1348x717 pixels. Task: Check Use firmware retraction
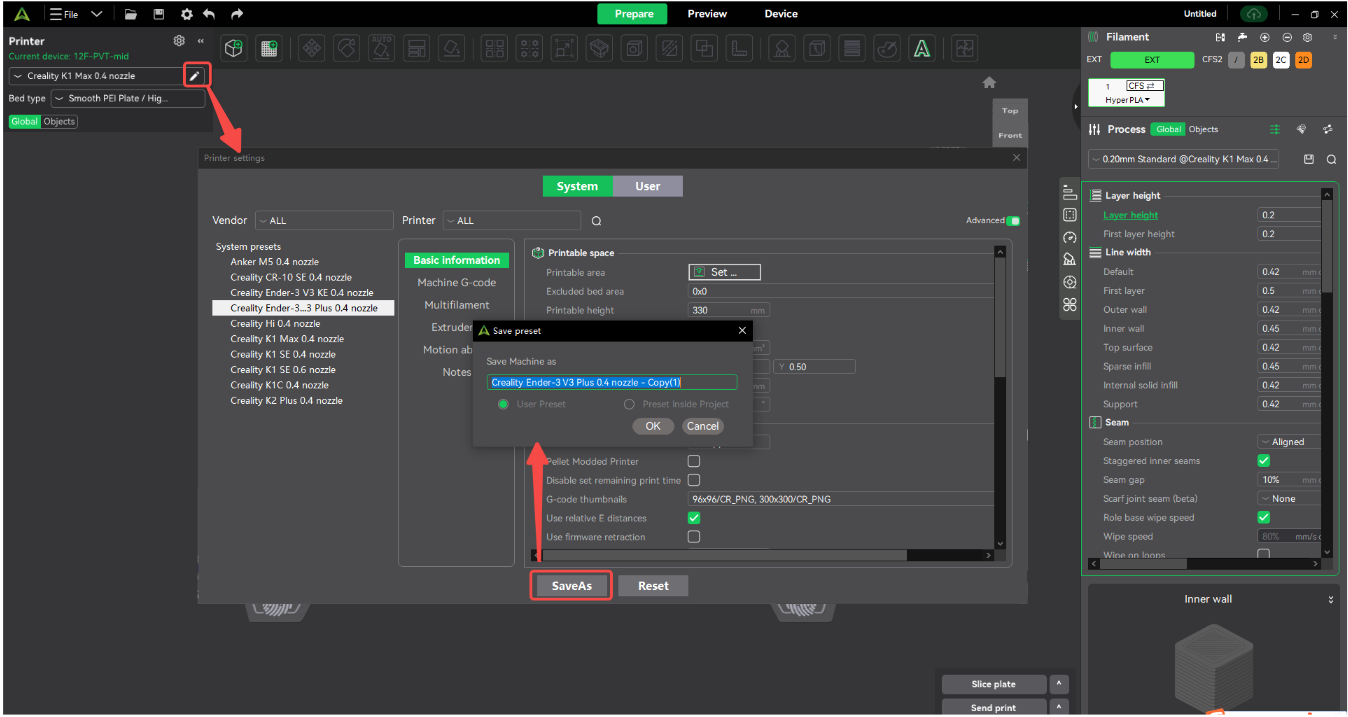click(x=694, y=537)
